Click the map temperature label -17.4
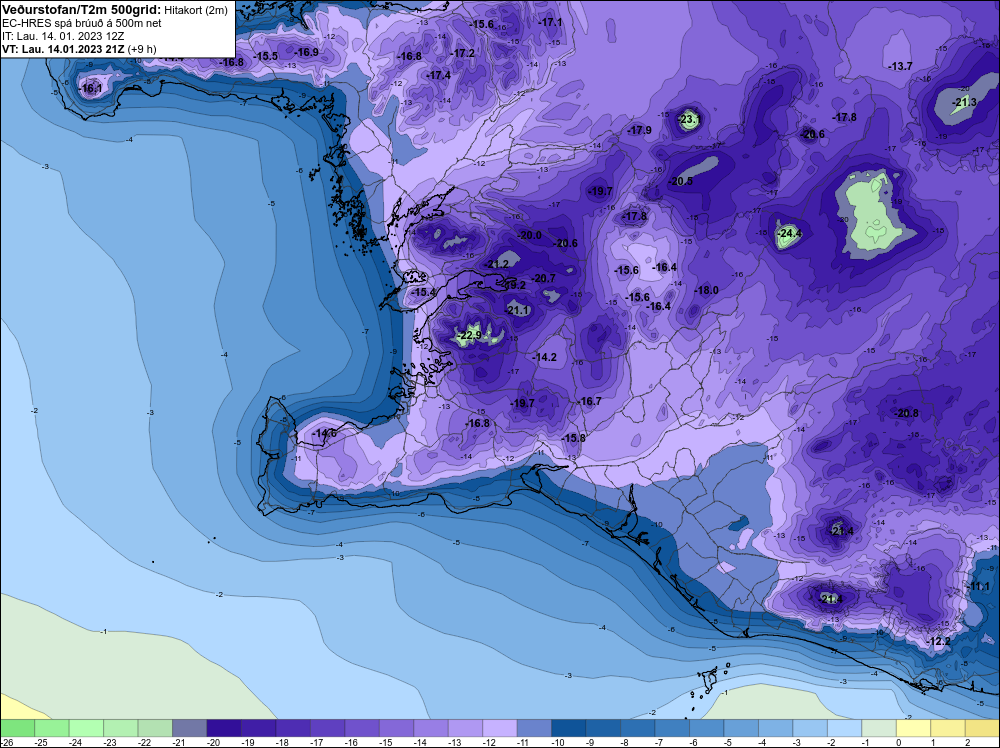The image size is (1000, 748). tap(439, 75)
